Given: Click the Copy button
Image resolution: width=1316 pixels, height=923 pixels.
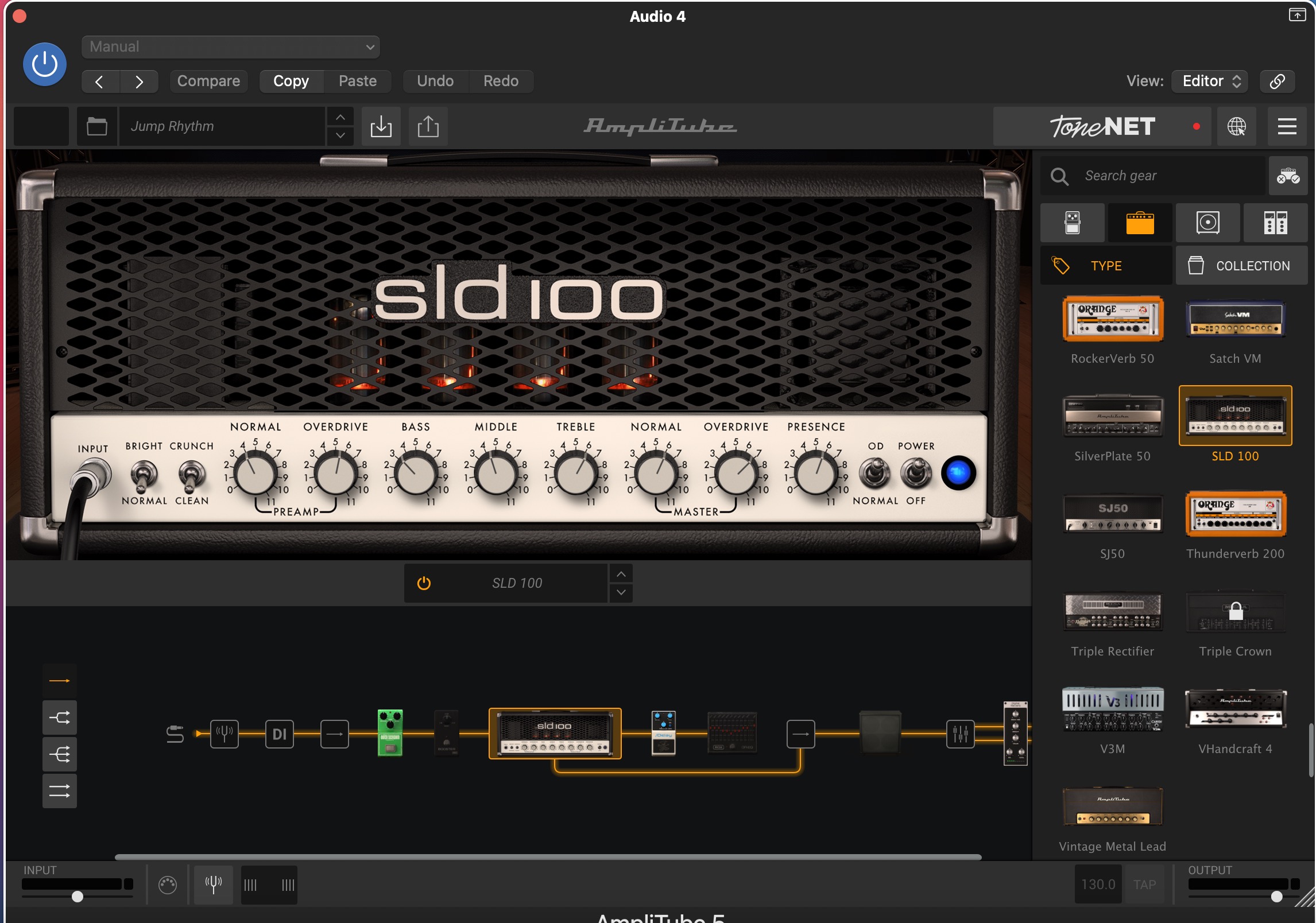Looking at the screenshot, I should (x=291, y=81).
